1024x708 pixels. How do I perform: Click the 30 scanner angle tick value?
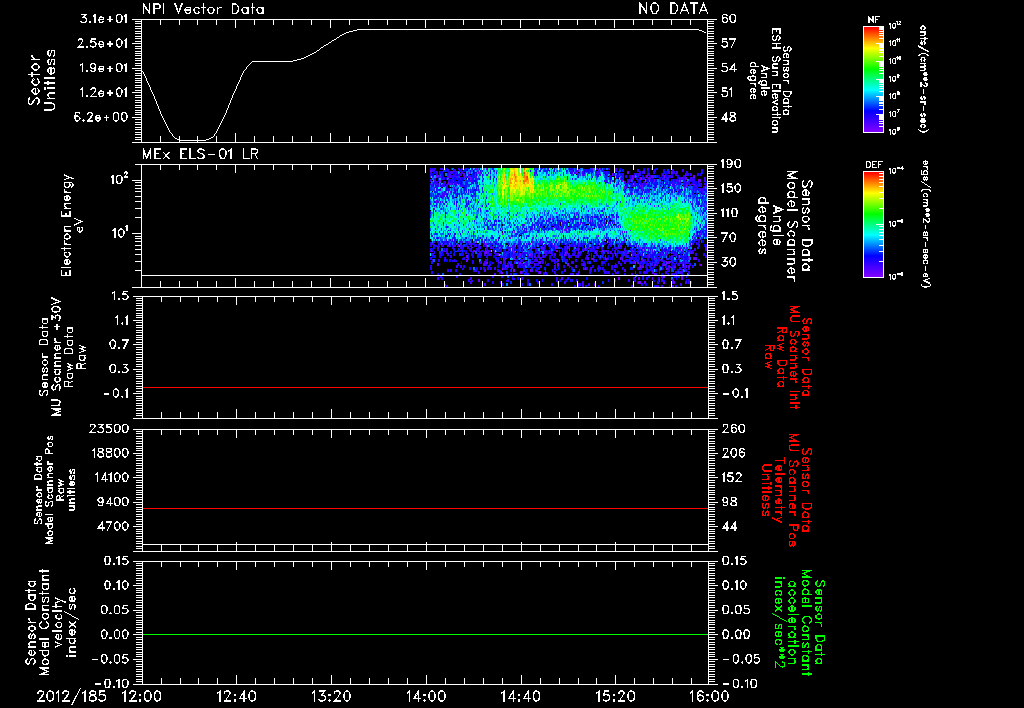729,263
